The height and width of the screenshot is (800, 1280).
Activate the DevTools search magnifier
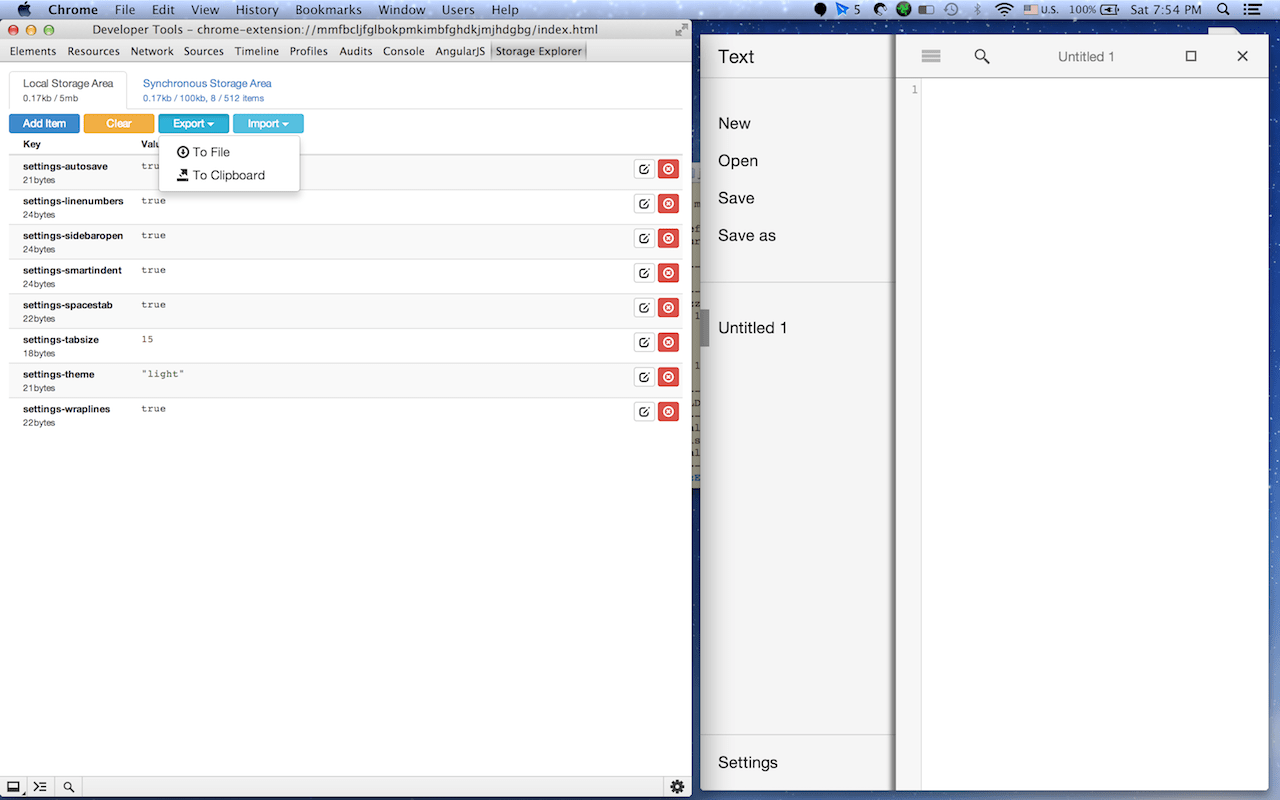(68, 786)
